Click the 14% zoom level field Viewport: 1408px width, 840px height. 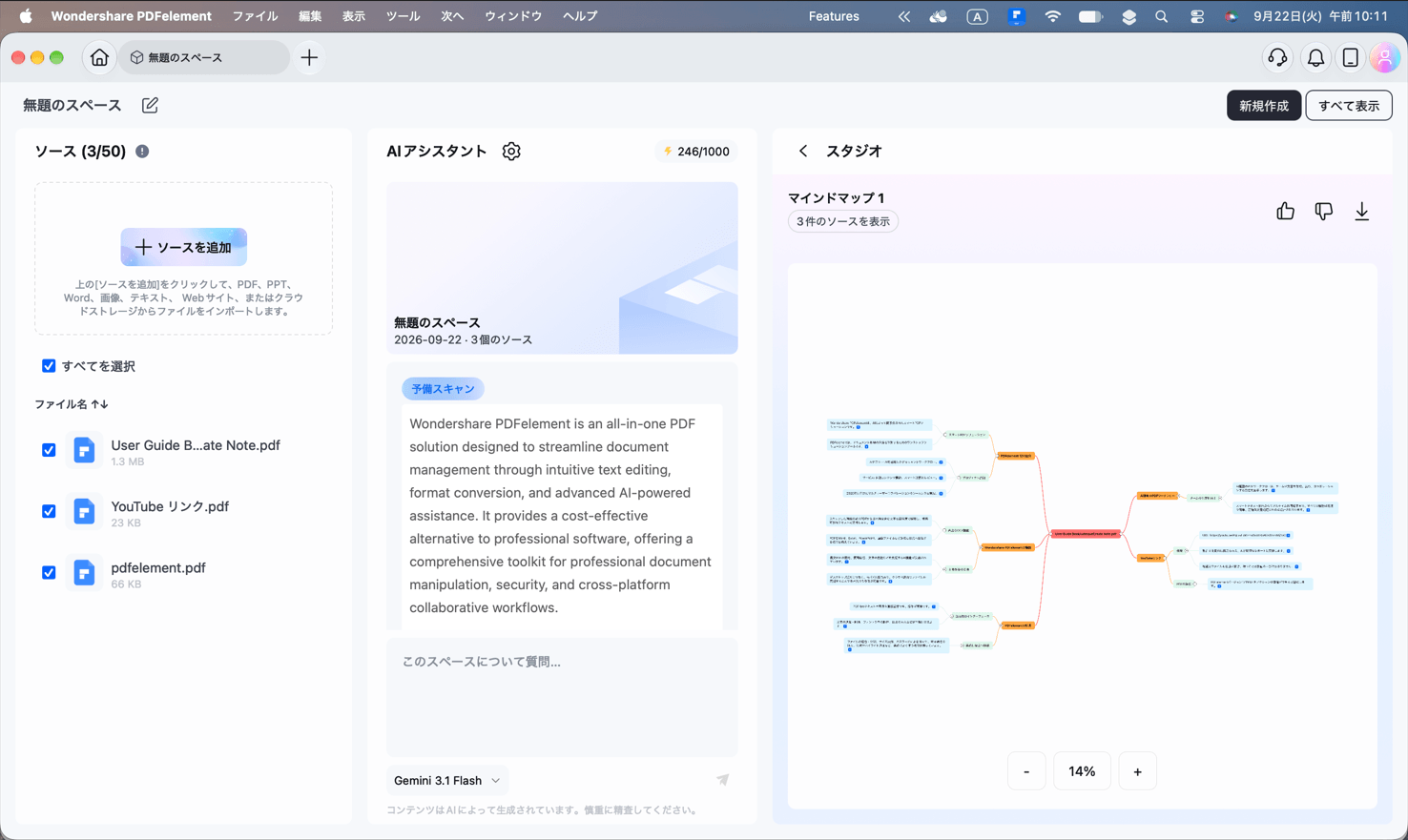click(1082, 771)
